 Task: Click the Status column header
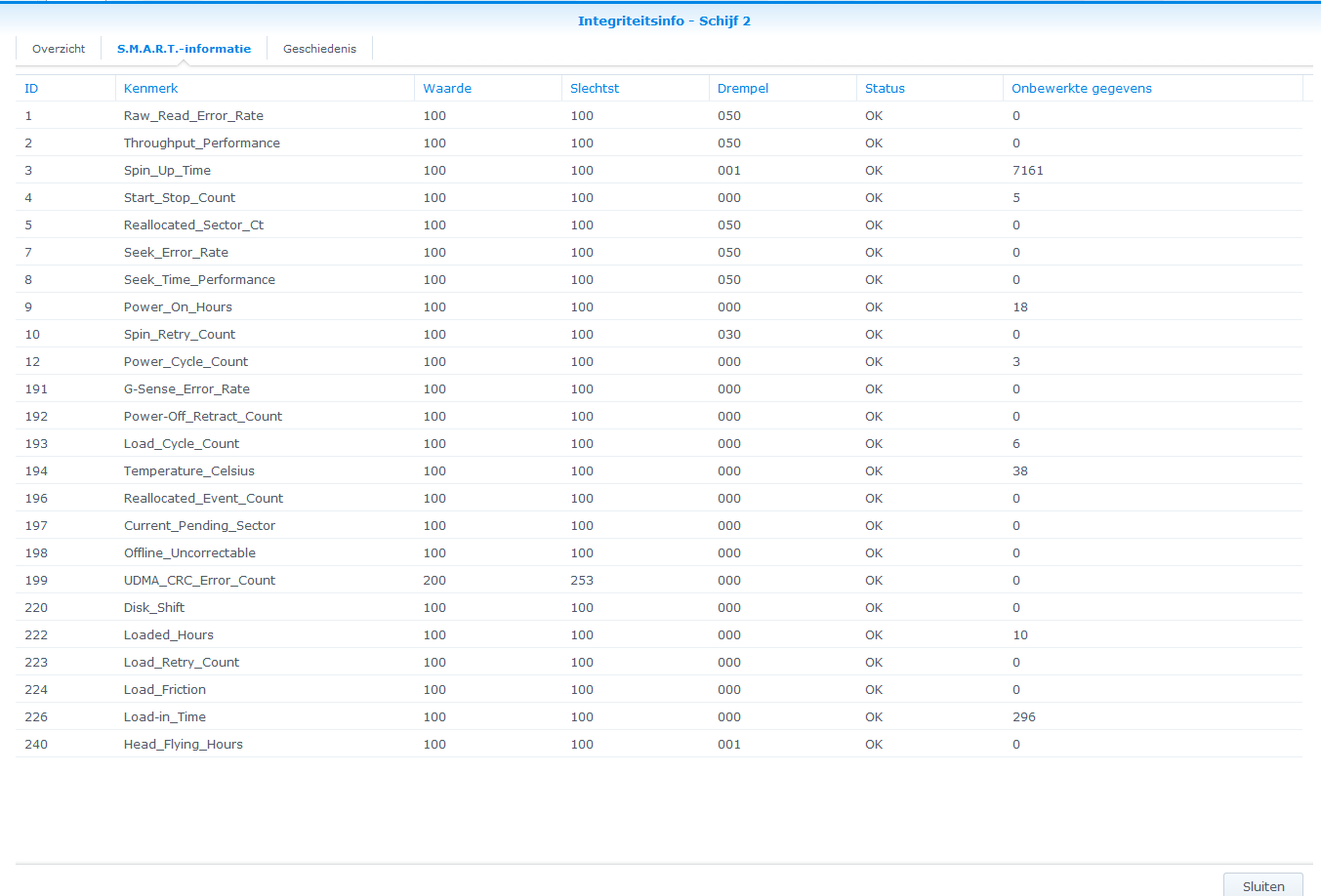885,89
